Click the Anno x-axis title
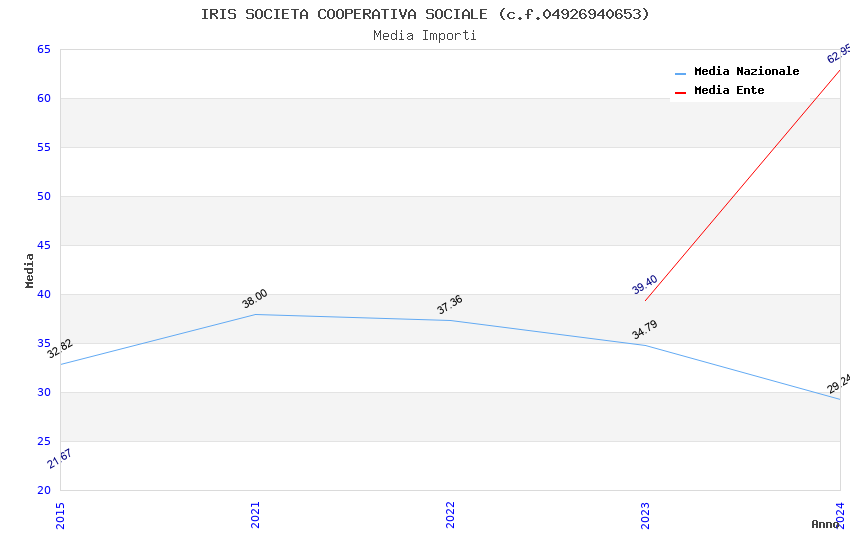This screenshot has width=850, height=550. coord(825,524)
